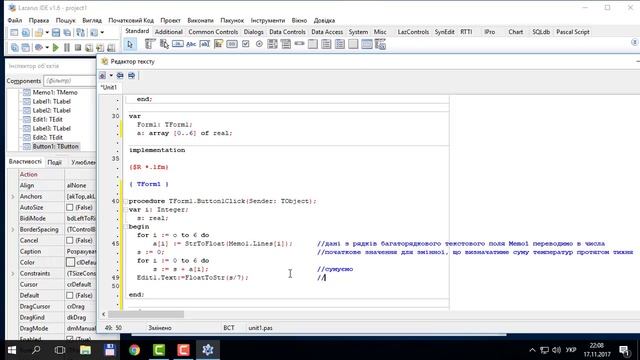Select the pointer selection tool in palette
640x360 pixels.
(x=130, y=44)
